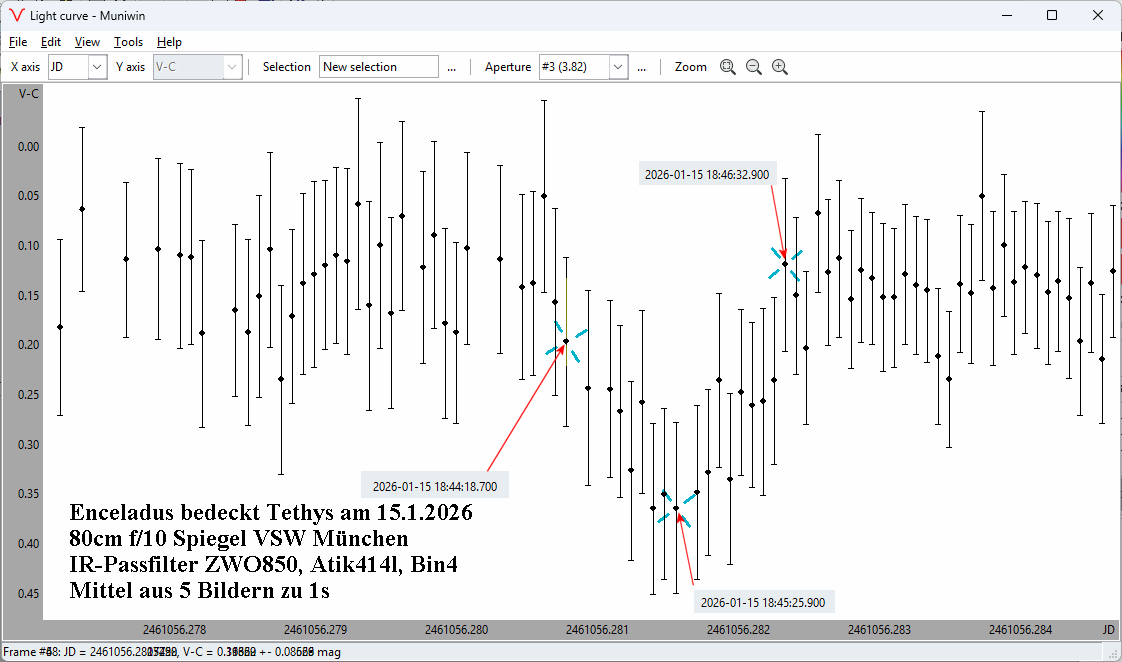1122x662 pixels.
Task: Select the data point marked 18:46:32.900
Action: pos(785,263)
